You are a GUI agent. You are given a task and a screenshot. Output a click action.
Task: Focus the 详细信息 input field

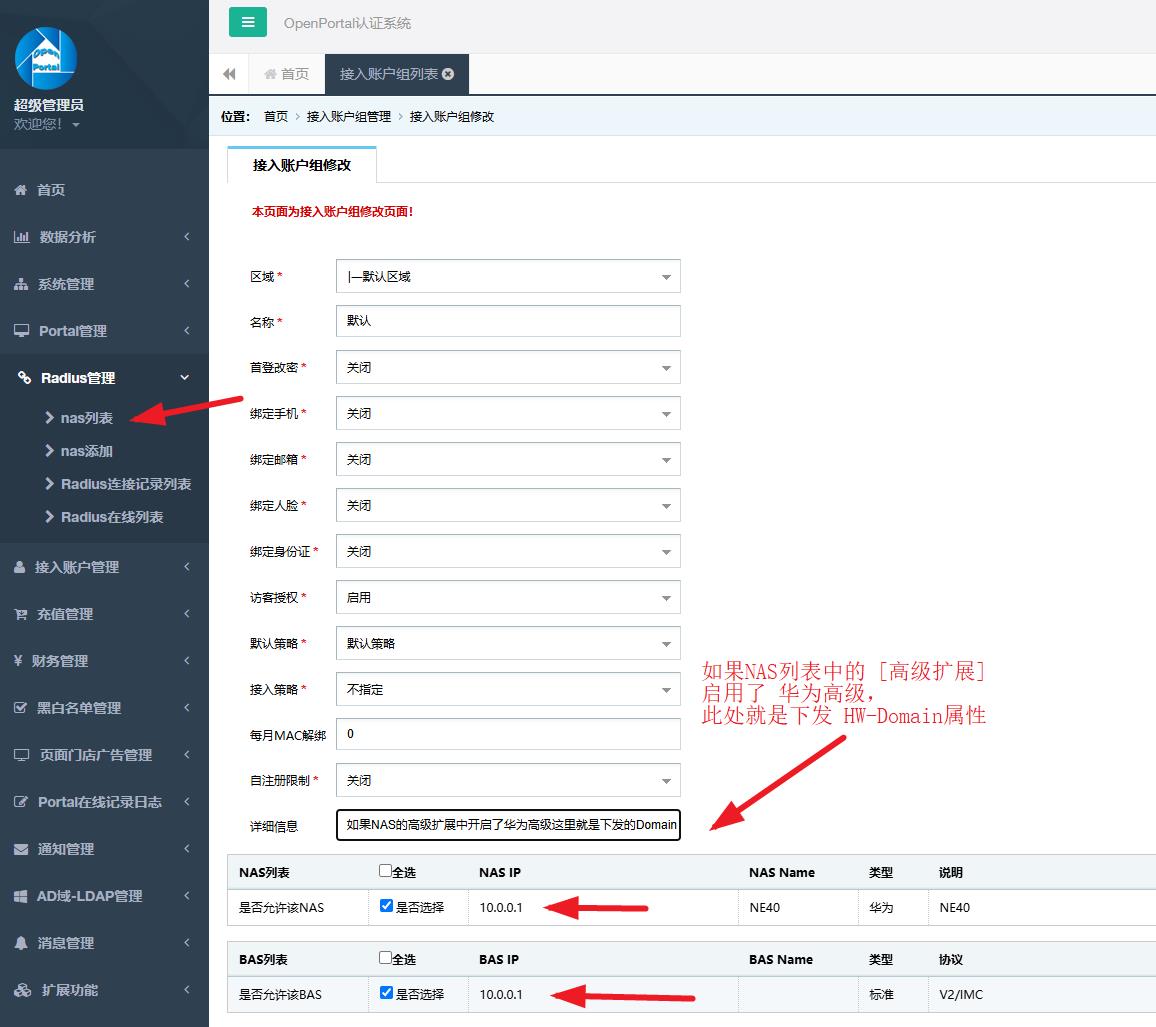tap(508, 825)
